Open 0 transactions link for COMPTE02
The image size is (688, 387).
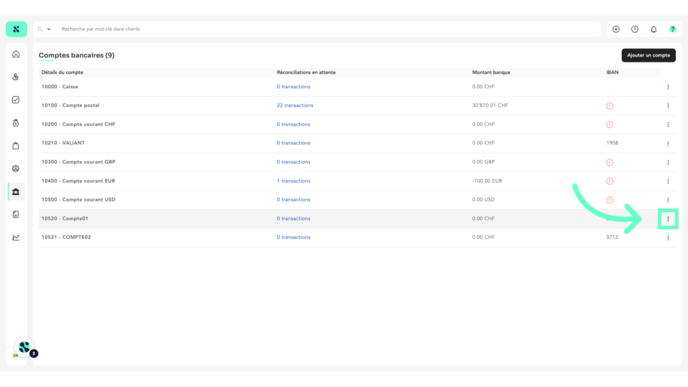(294, 237)
